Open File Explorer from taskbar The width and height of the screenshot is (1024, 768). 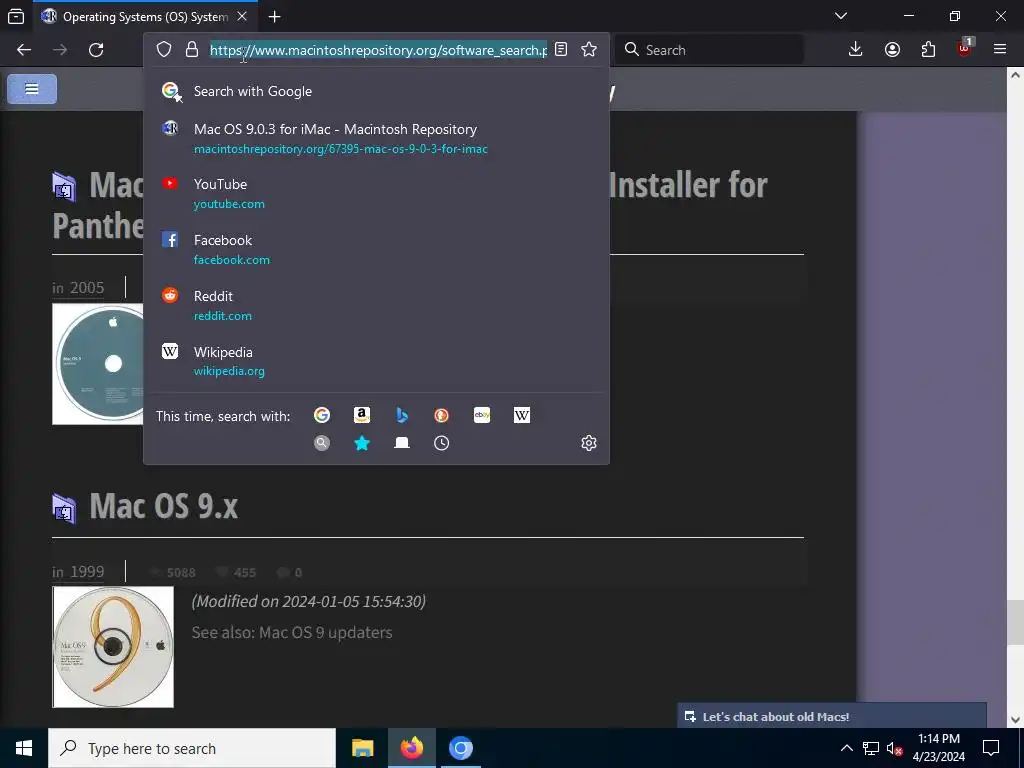point(362,748)
